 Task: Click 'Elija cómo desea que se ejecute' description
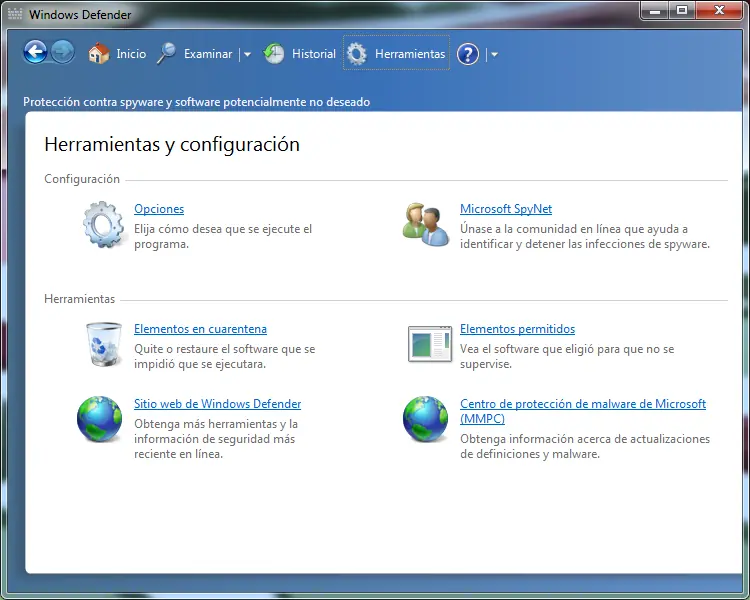click(223, 236)
